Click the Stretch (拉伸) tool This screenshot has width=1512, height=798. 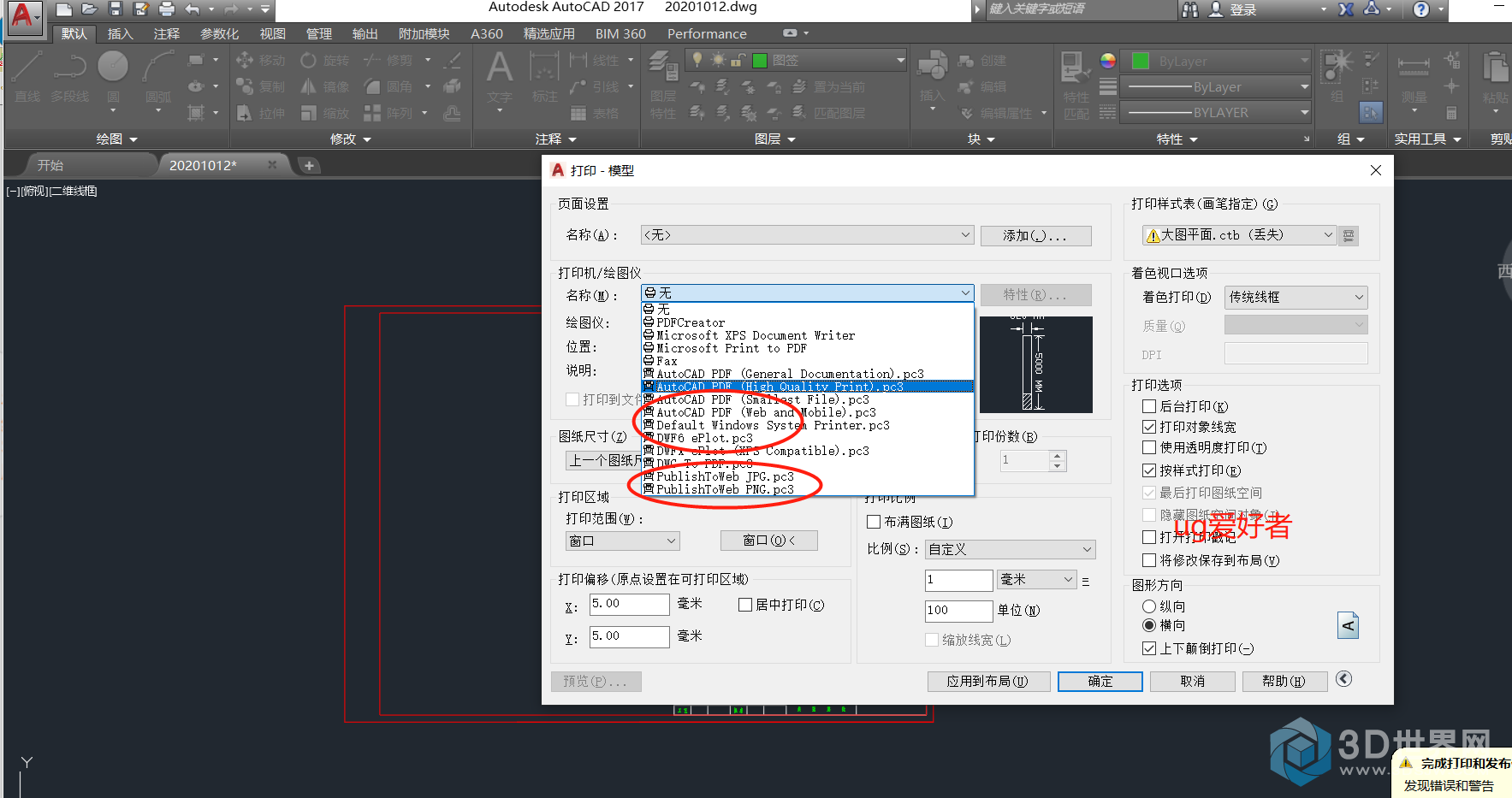pos(260,113)
